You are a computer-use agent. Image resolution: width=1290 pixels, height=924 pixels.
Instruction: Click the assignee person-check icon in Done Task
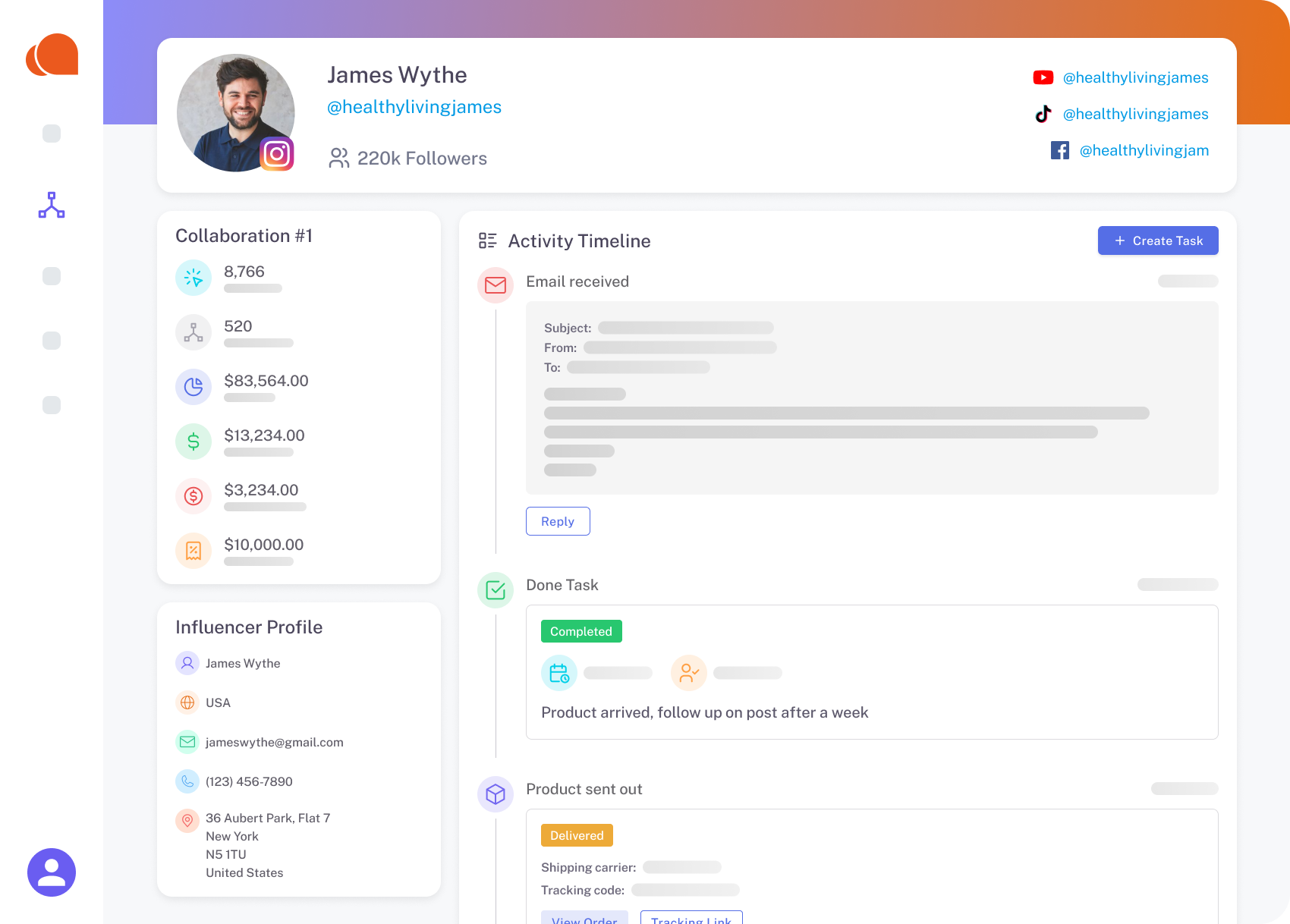(689, 673)
